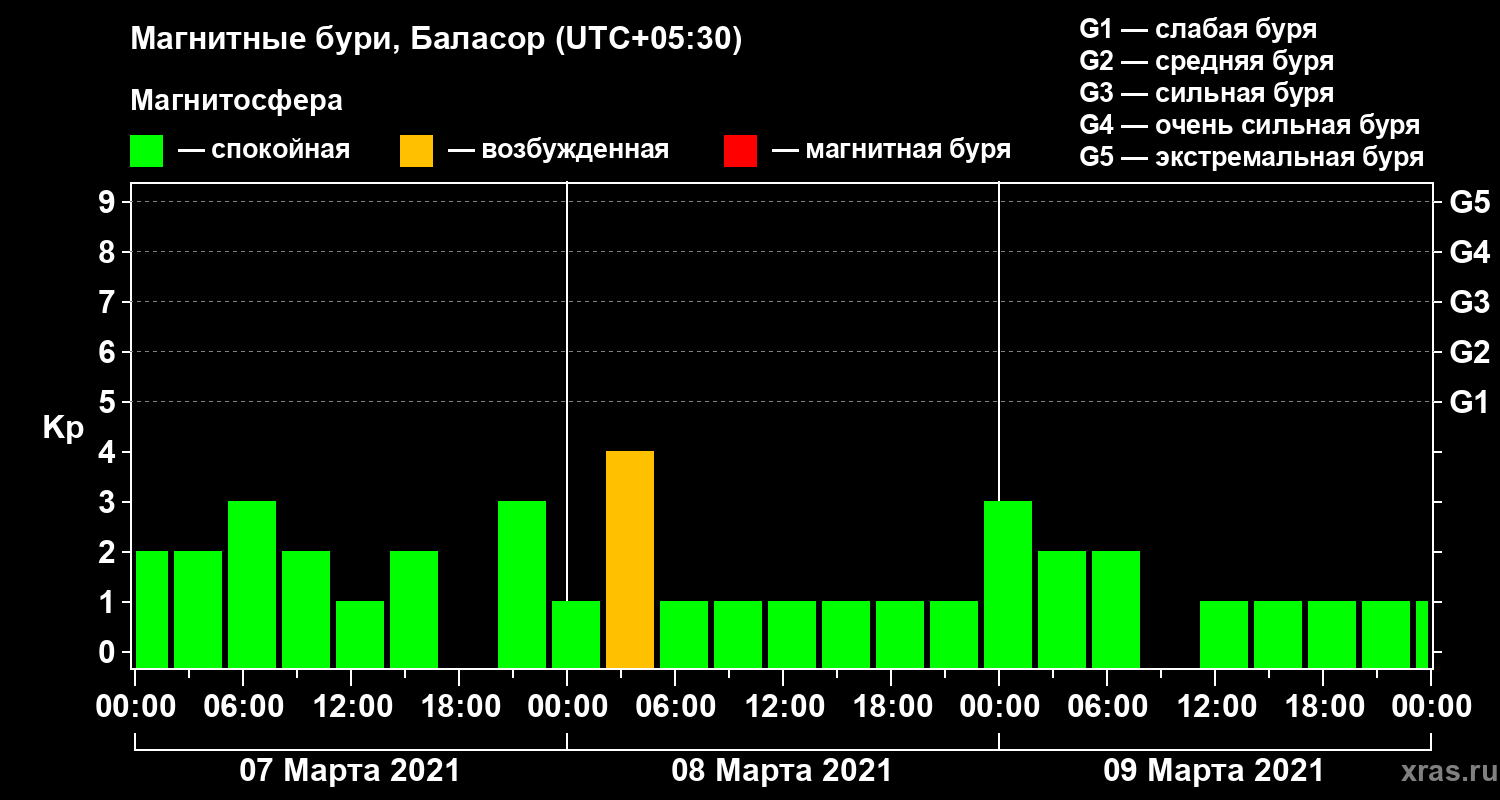This screenshot has height=800, width=1500.
Task: Click the 'G2' label on the right axis
Action: [1469, 352]
